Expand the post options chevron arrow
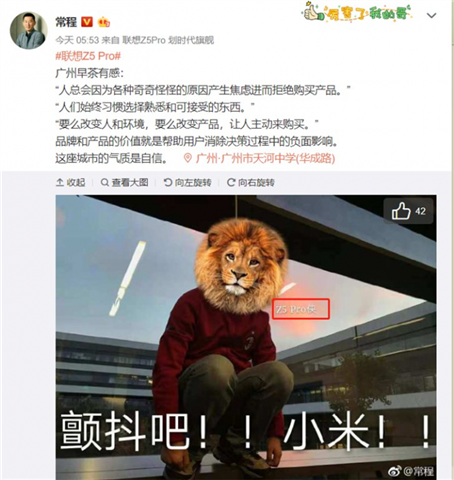Viewport: 454px width, 480px height. [432, 15]
